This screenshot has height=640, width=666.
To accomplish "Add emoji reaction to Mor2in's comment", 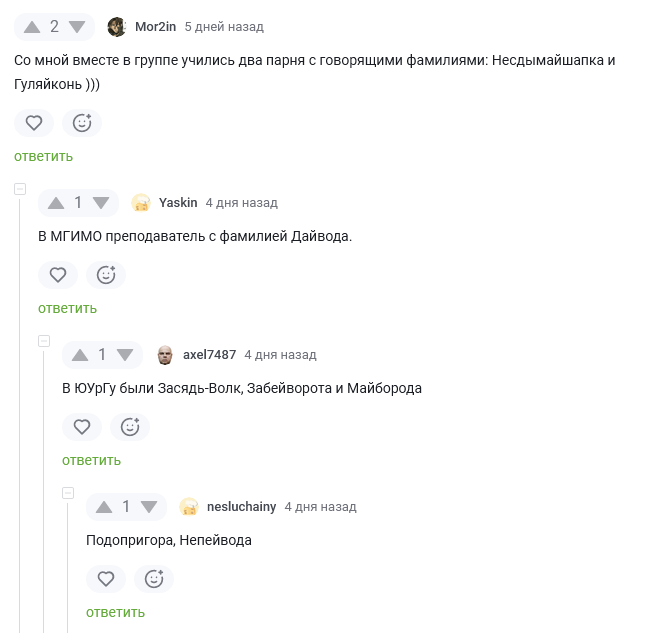I will point(82,123).
